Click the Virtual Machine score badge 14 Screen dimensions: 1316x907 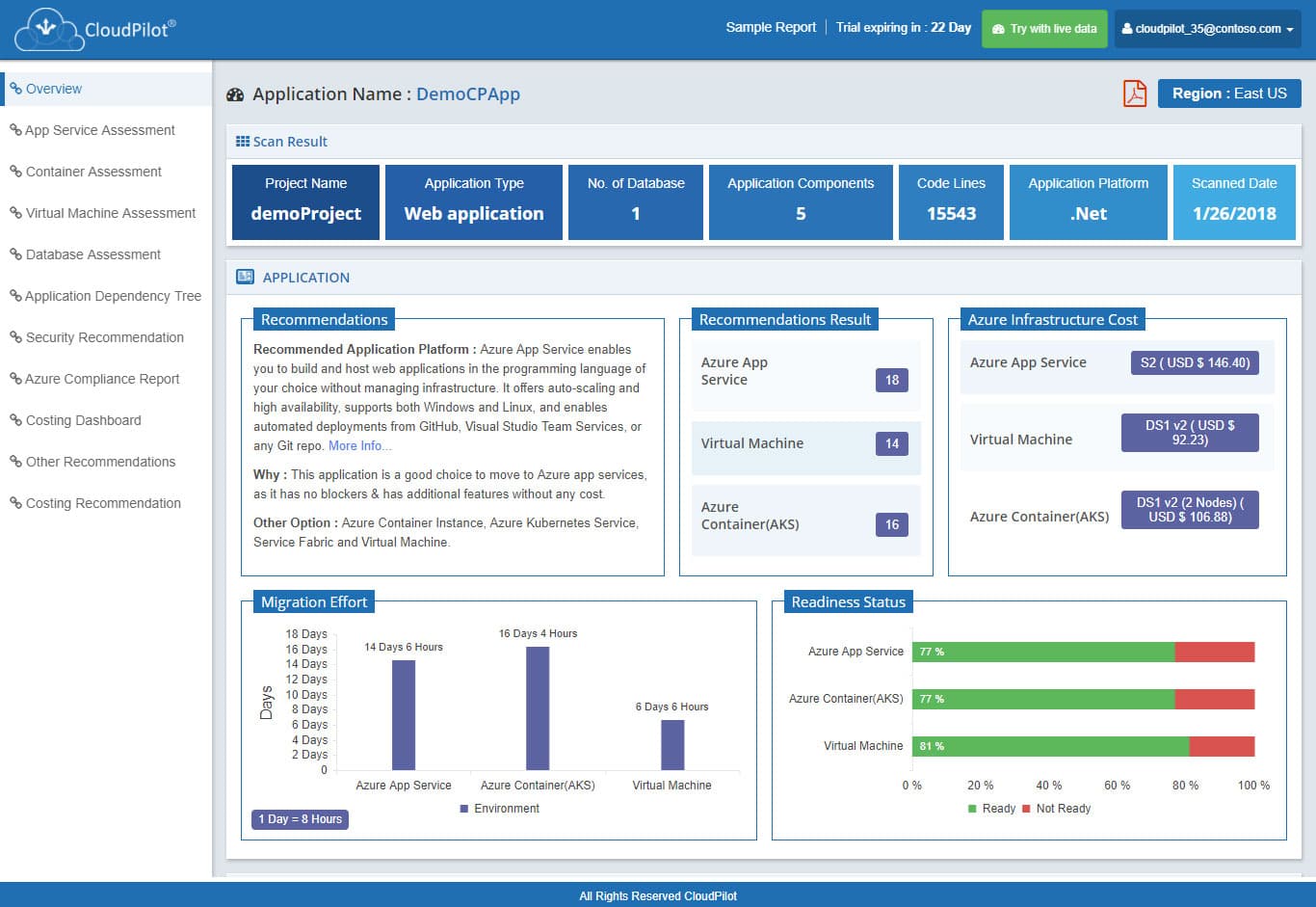point(892,443)
